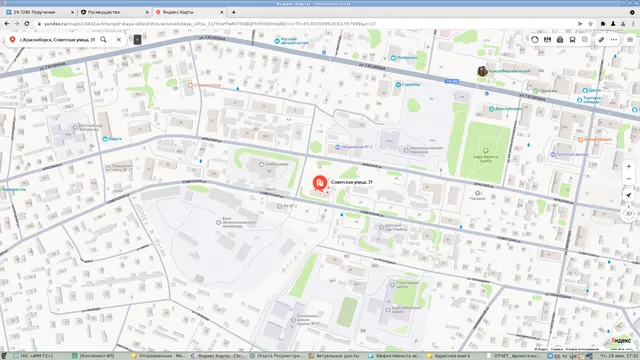This screenshot has height=360, width=640.
Task: Open the panoramas binoculars icon
Action: click(x=547, y=40)
